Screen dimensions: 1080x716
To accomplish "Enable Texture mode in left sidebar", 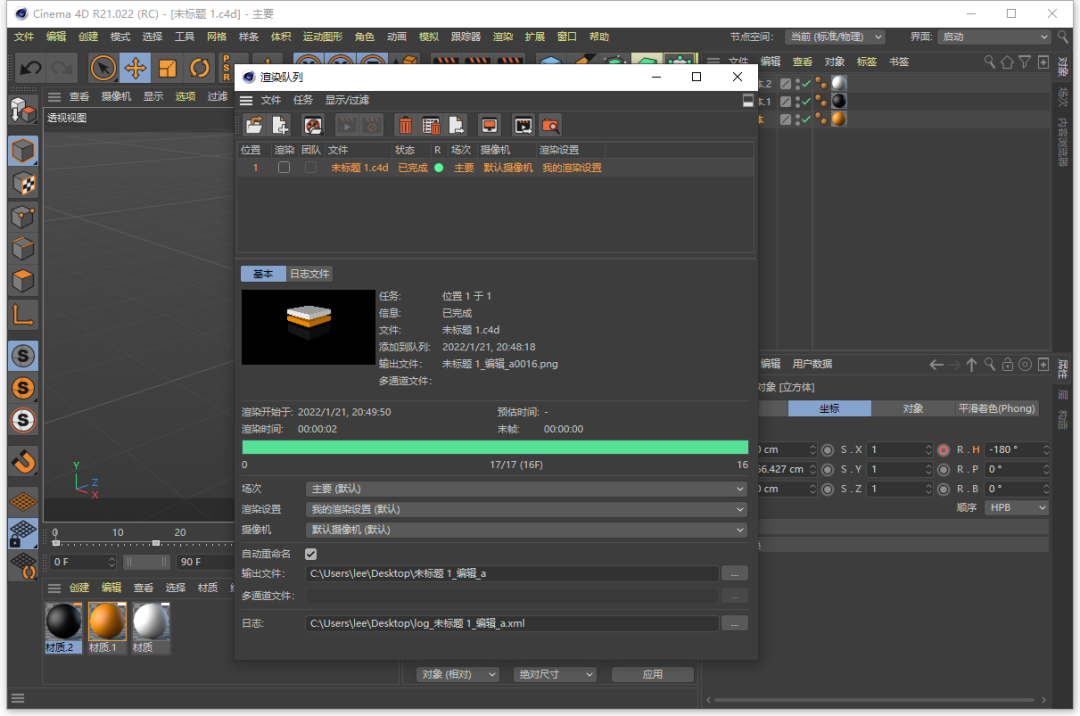I will point(24,183).
